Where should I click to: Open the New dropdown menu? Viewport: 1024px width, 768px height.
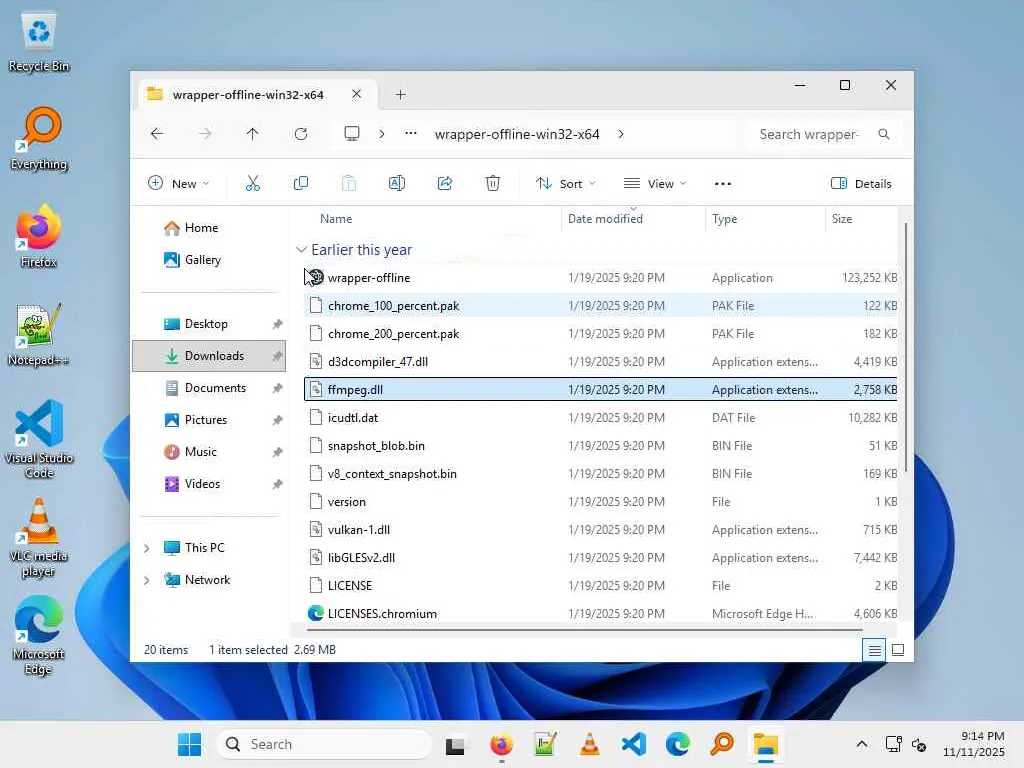click(x=179, y=184)
